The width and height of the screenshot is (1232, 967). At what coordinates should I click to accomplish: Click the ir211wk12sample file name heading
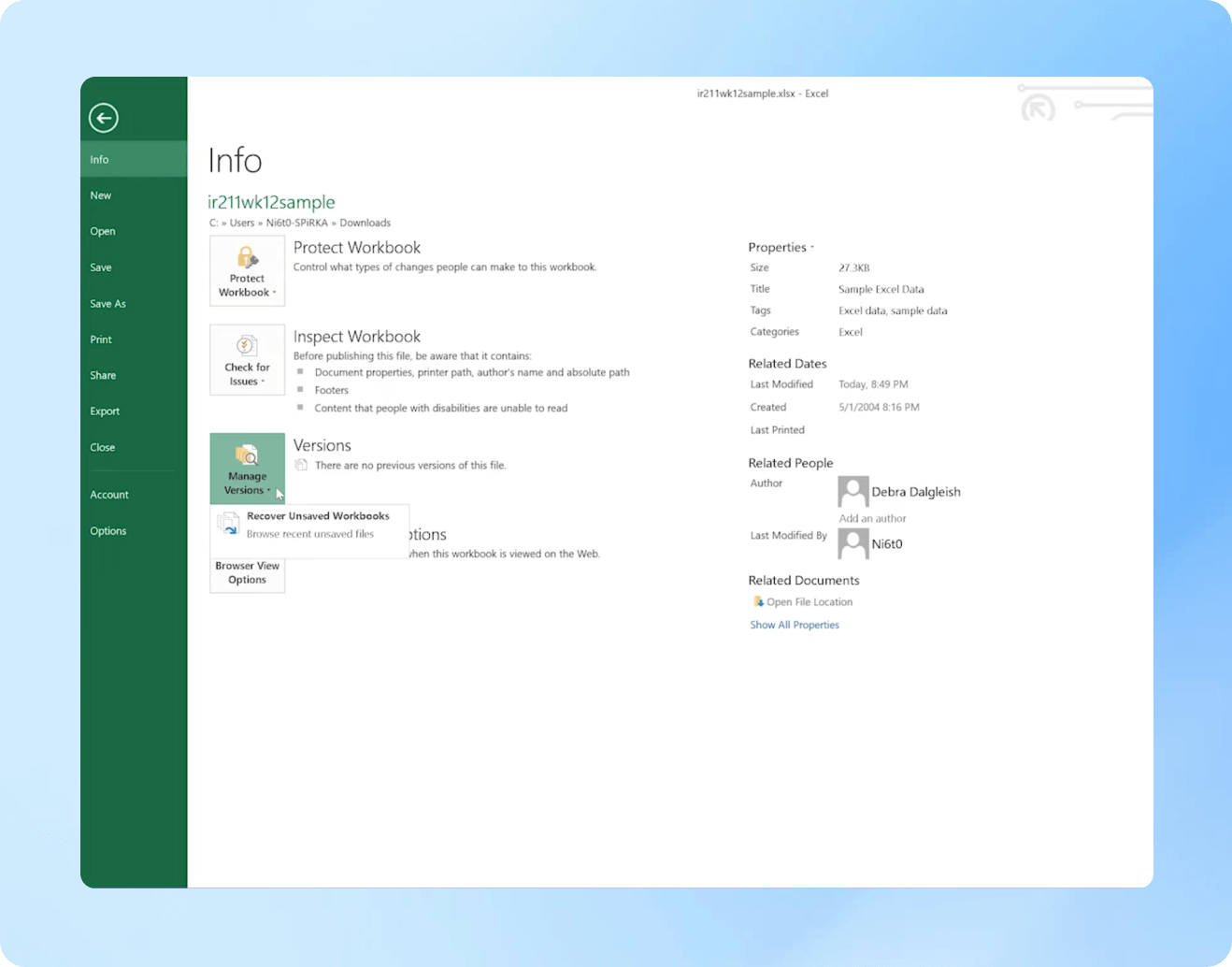[271, 202]
